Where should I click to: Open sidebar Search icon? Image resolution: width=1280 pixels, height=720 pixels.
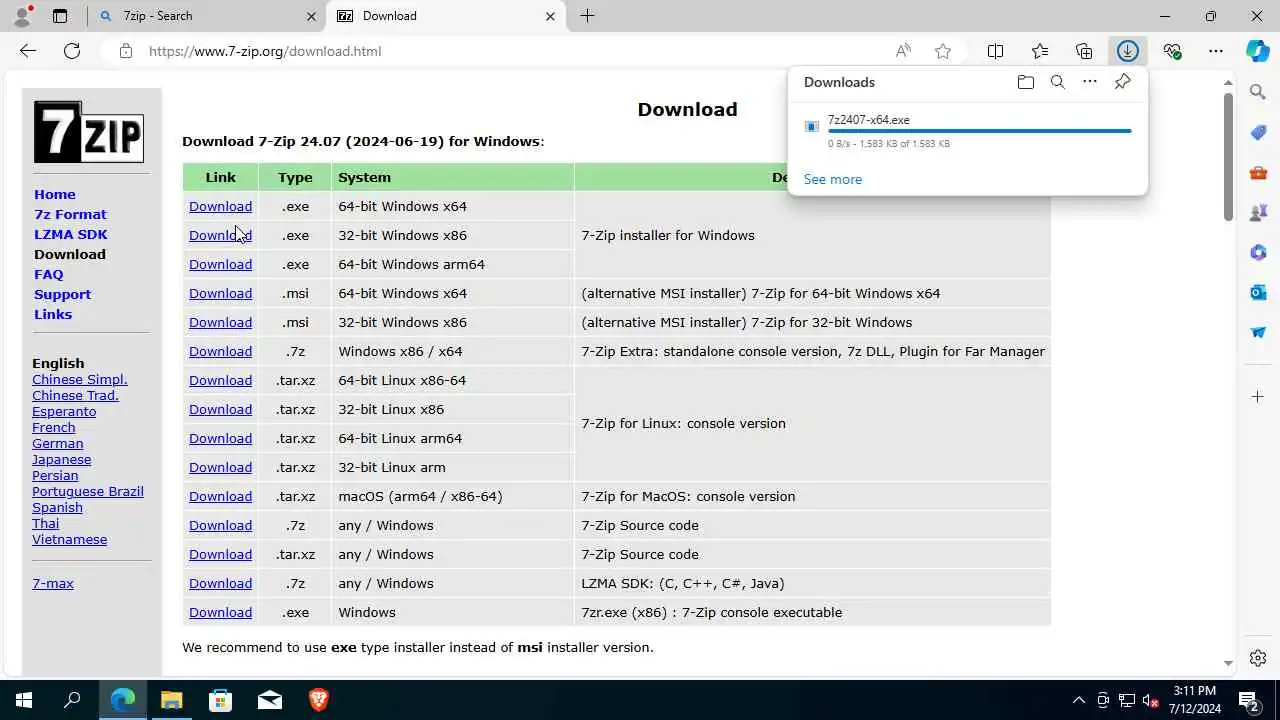pyautogui.click(x=1258, y=92)
